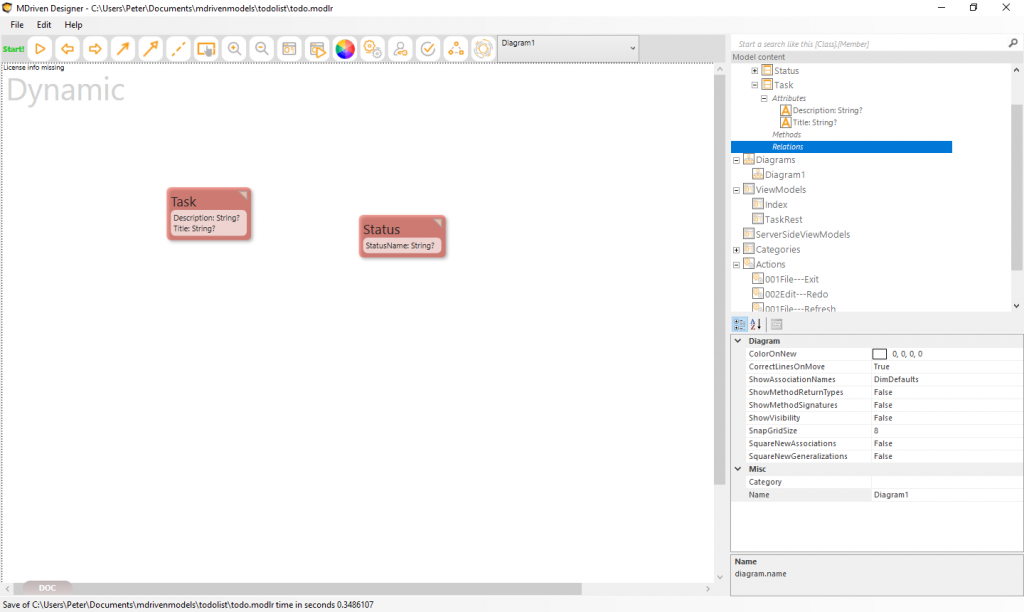Collapse the Actions tree node
The width and height of the screenshot is (1024, 612).
coord(736,265)
